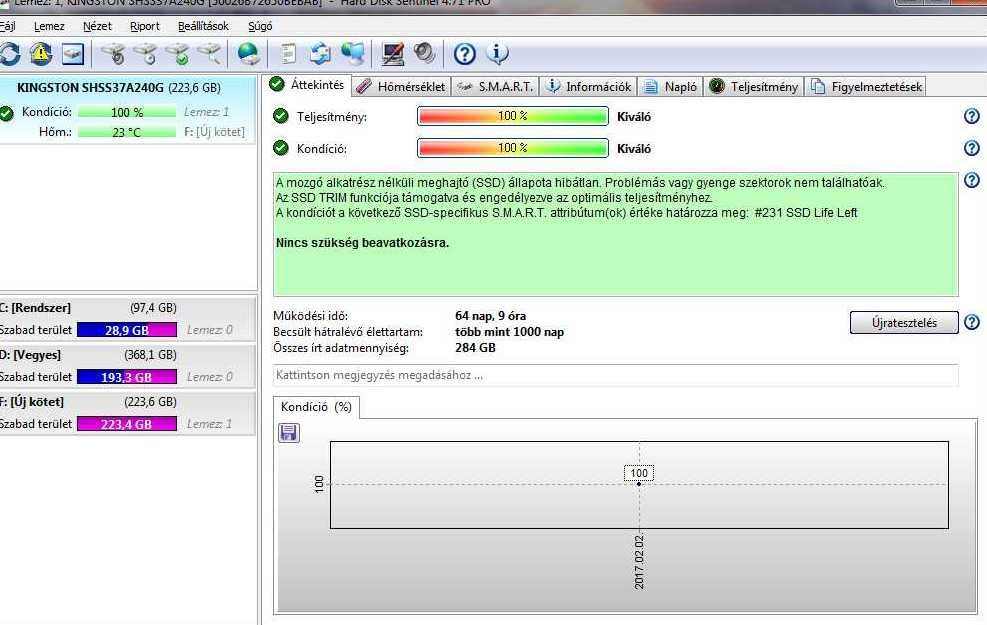Click the 'Nincs szükség beavatkozásra.' text
The height and width of the screenshot is (625, 987).
pos(363,242)
